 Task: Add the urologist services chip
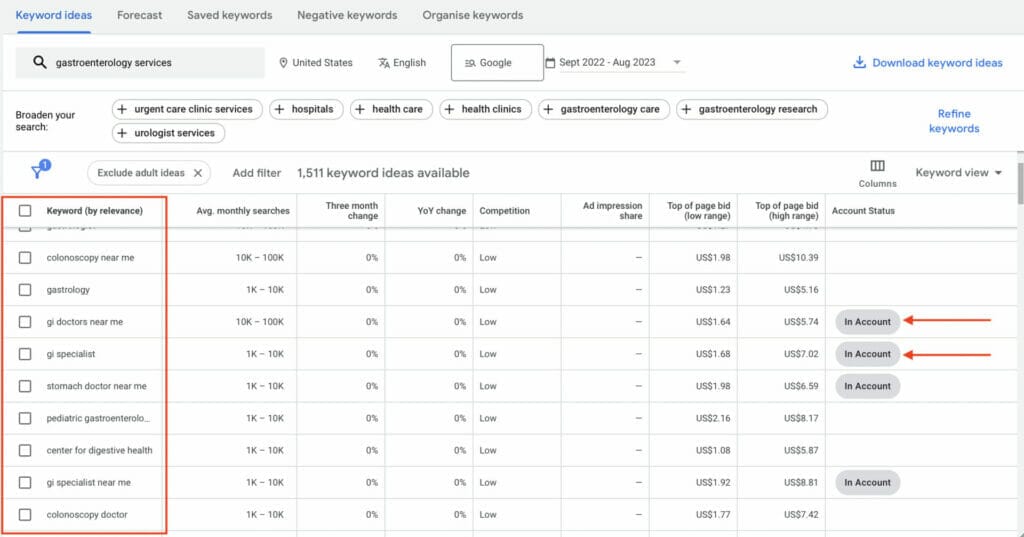(168, 133)
